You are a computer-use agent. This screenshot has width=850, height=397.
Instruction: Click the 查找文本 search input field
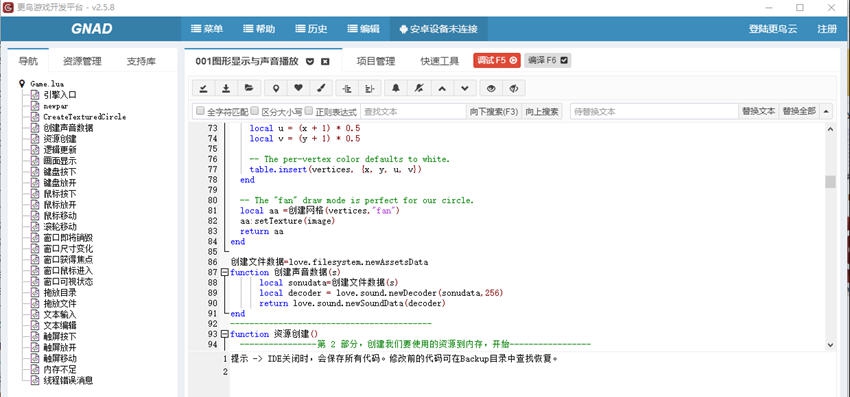pos(413,111)
